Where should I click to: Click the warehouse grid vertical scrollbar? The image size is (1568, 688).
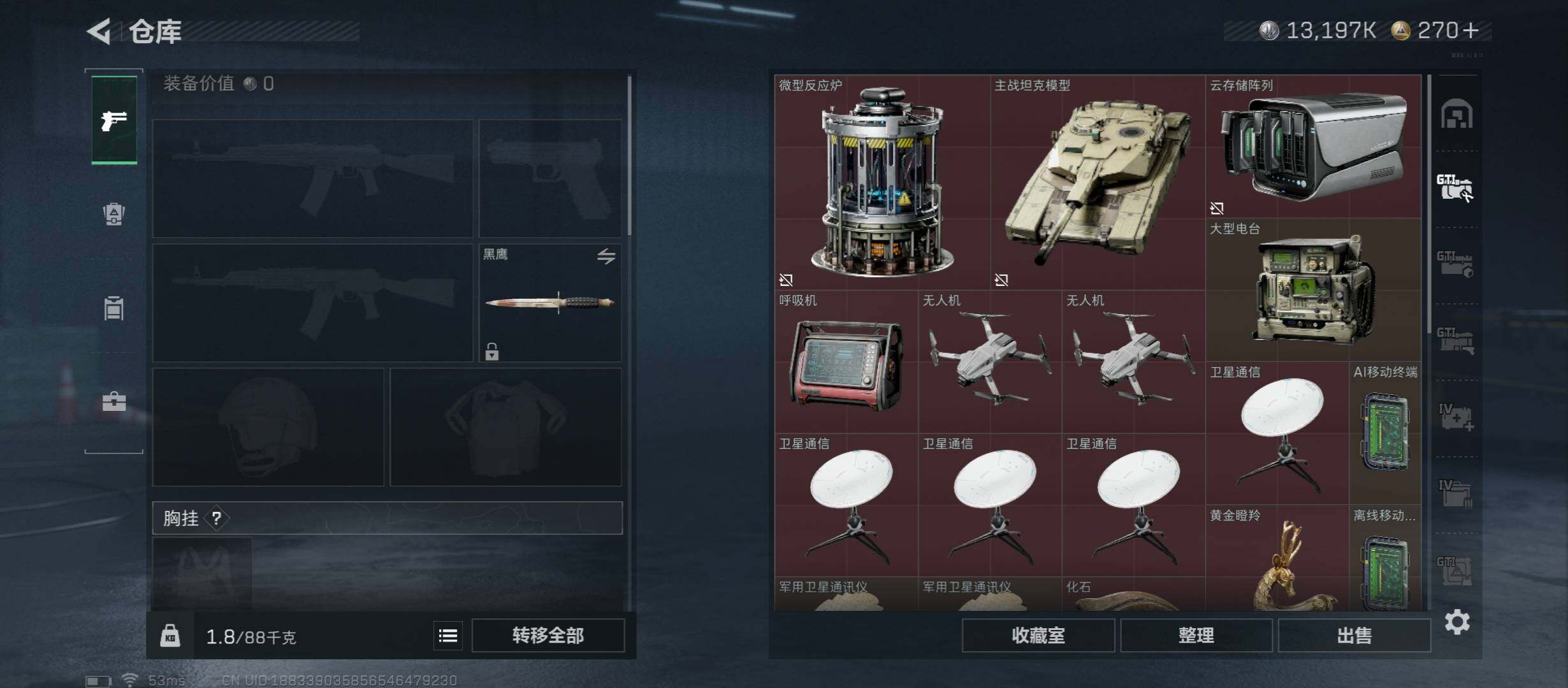tap(1430, 204)
